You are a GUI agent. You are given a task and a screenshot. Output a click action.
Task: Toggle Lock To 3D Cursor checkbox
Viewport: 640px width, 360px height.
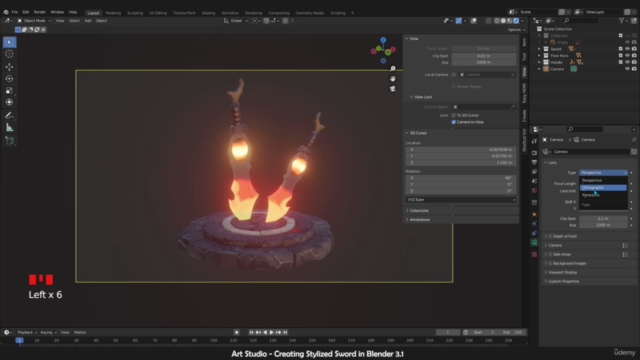click(x=453, y=116)
